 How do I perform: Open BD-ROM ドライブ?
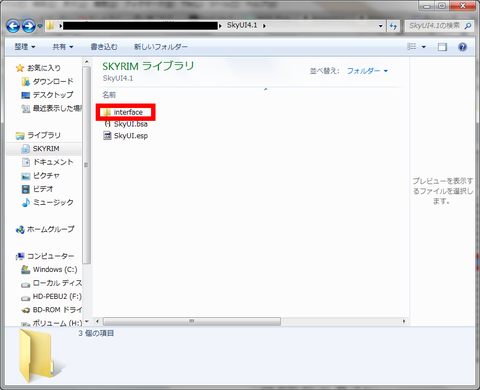(x=51, y=310)
